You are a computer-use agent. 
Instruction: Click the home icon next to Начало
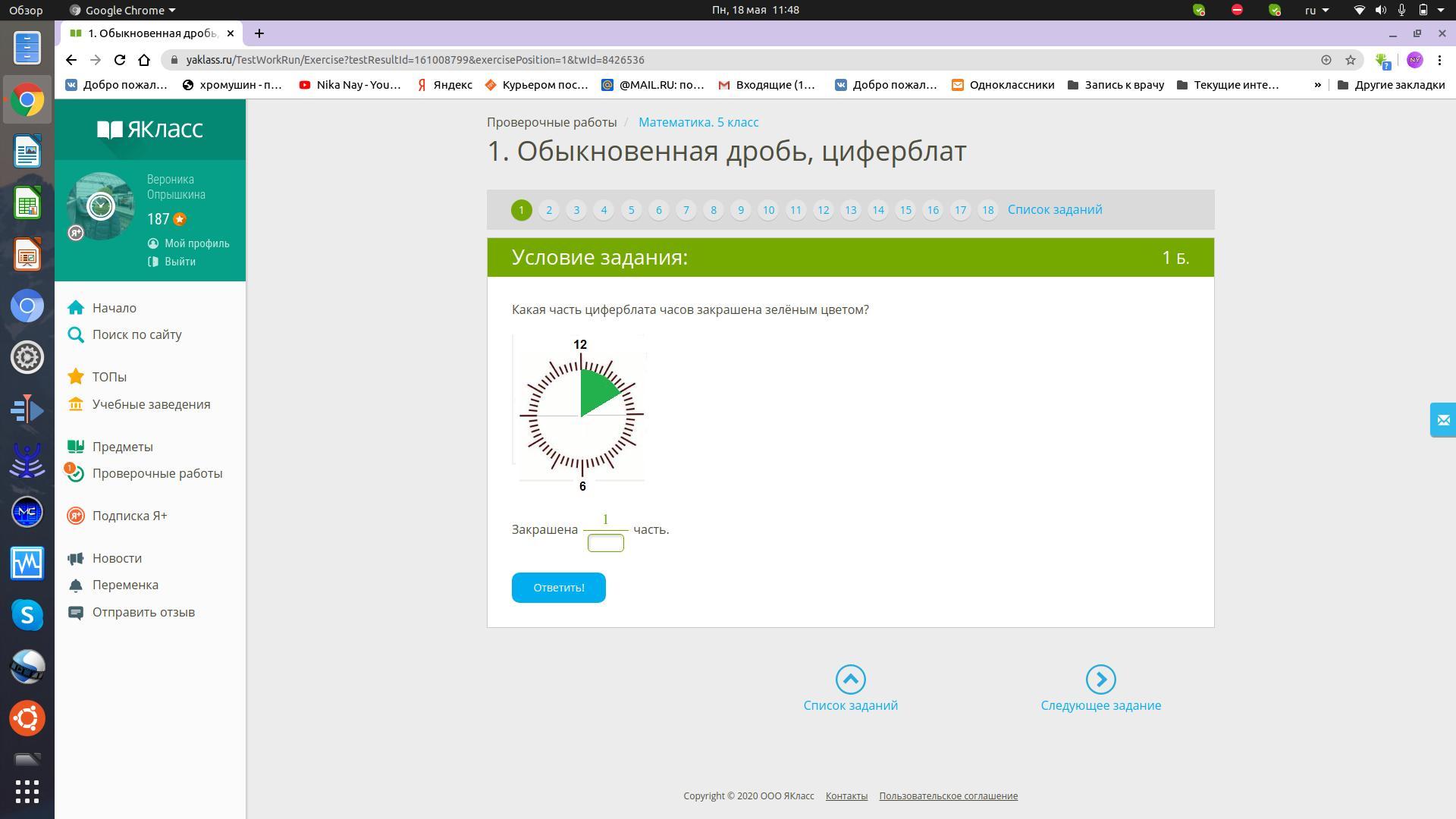tap(76, 308)
